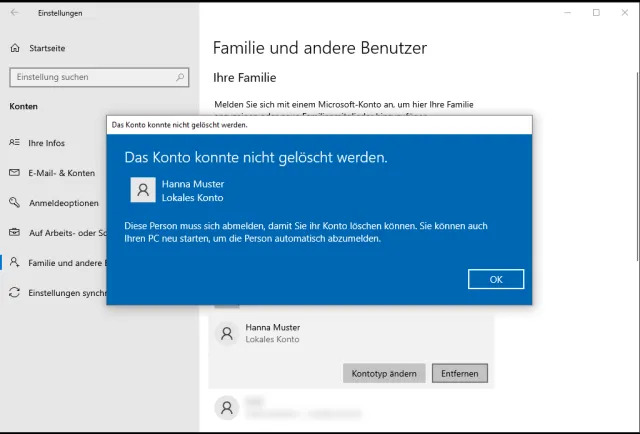The width and height of the screenshot is (640, 434).
Task: Click Familie und andere Benutzer page title
Action: click(x=320, y=48)
